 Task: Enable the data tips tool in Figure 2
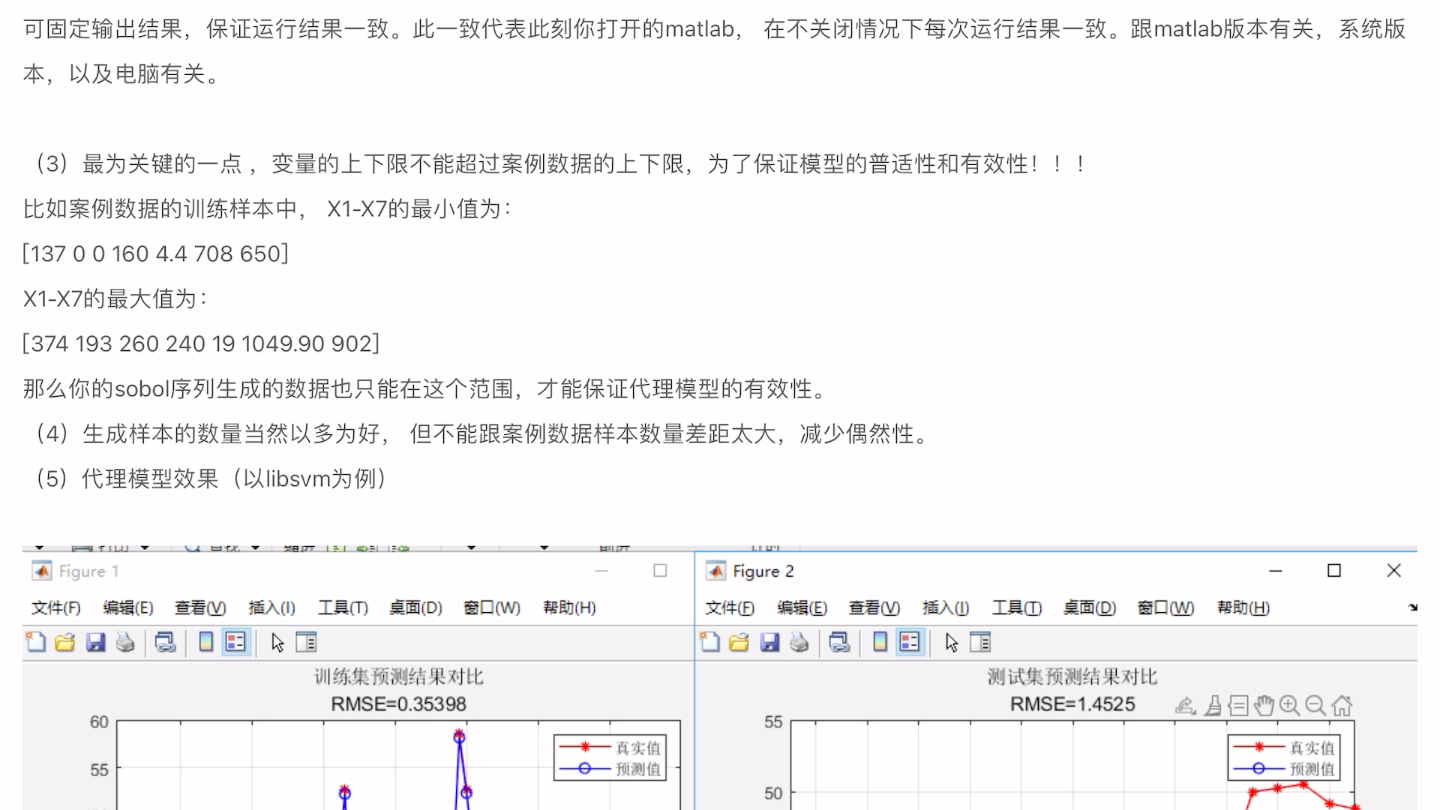pyautogui.click(x=1239, y=705)
